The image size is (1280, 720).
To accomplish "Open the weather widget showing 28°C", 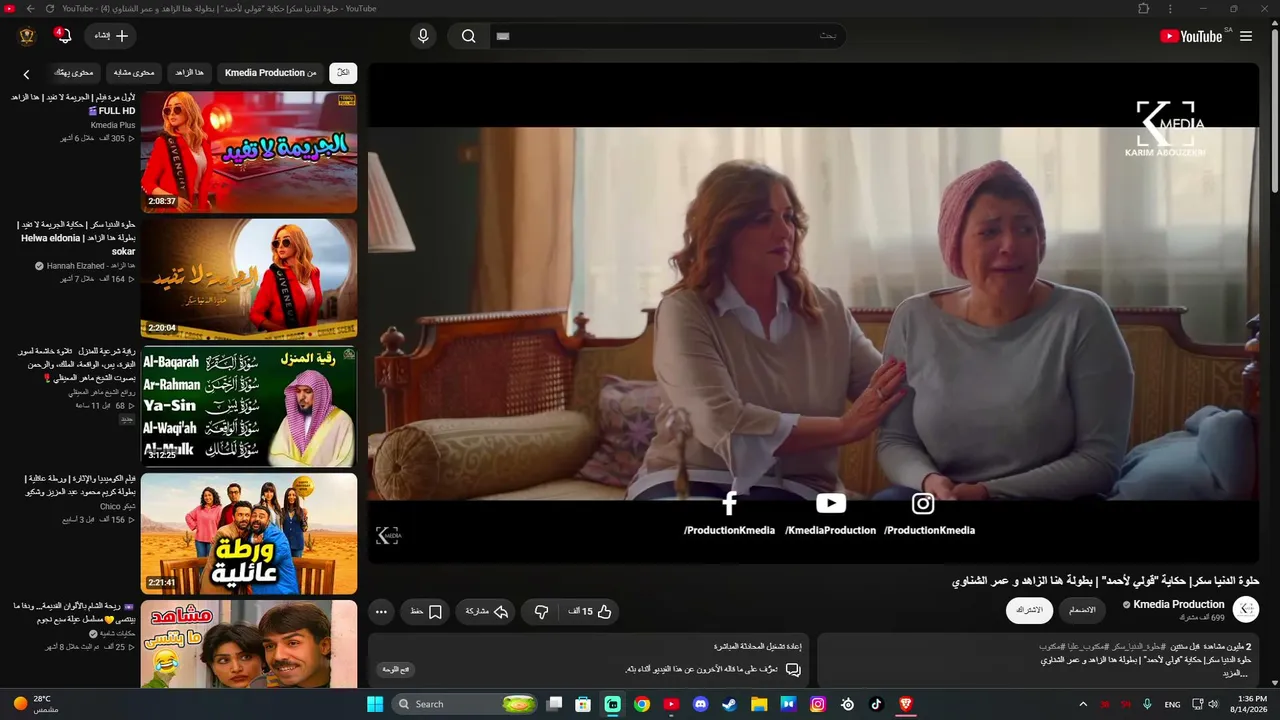I will pyautogui.click(x=37, y=704).
